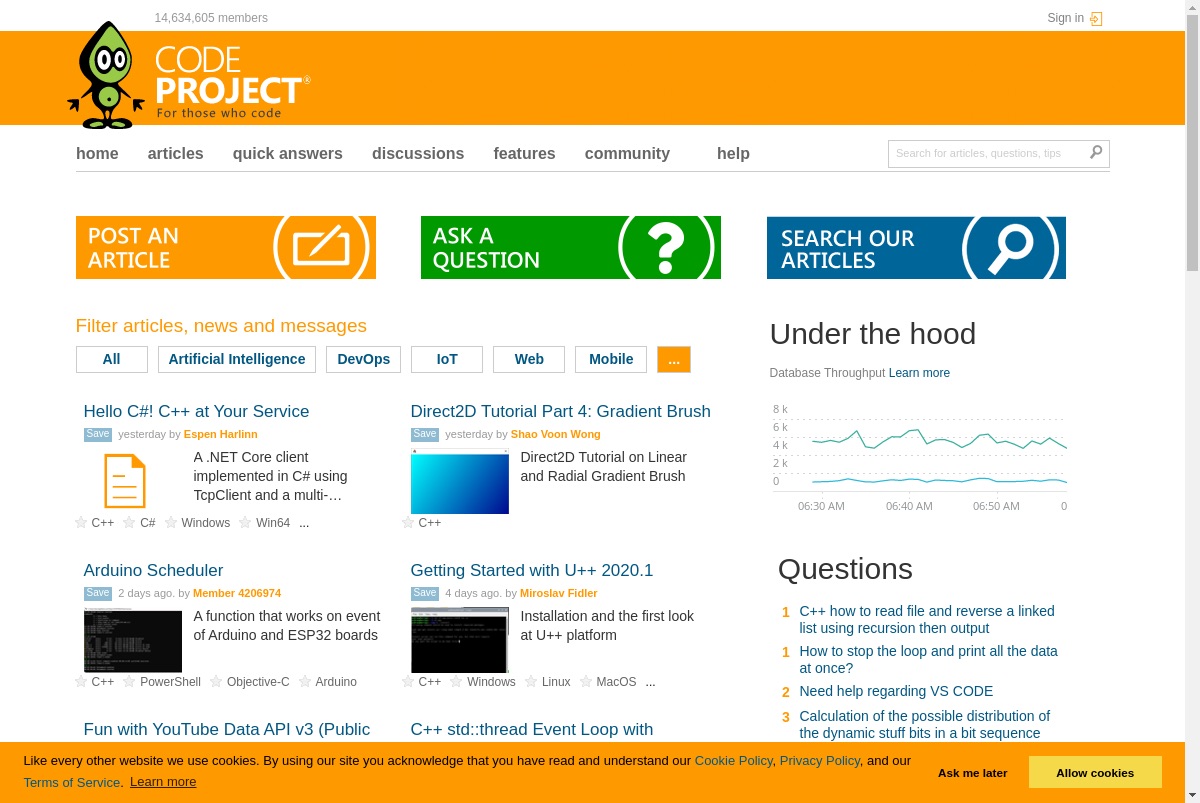Click the U++ article screenshot thumbnail
Viewport: 1200px width, 803px height.
click(x=460, y=641)
